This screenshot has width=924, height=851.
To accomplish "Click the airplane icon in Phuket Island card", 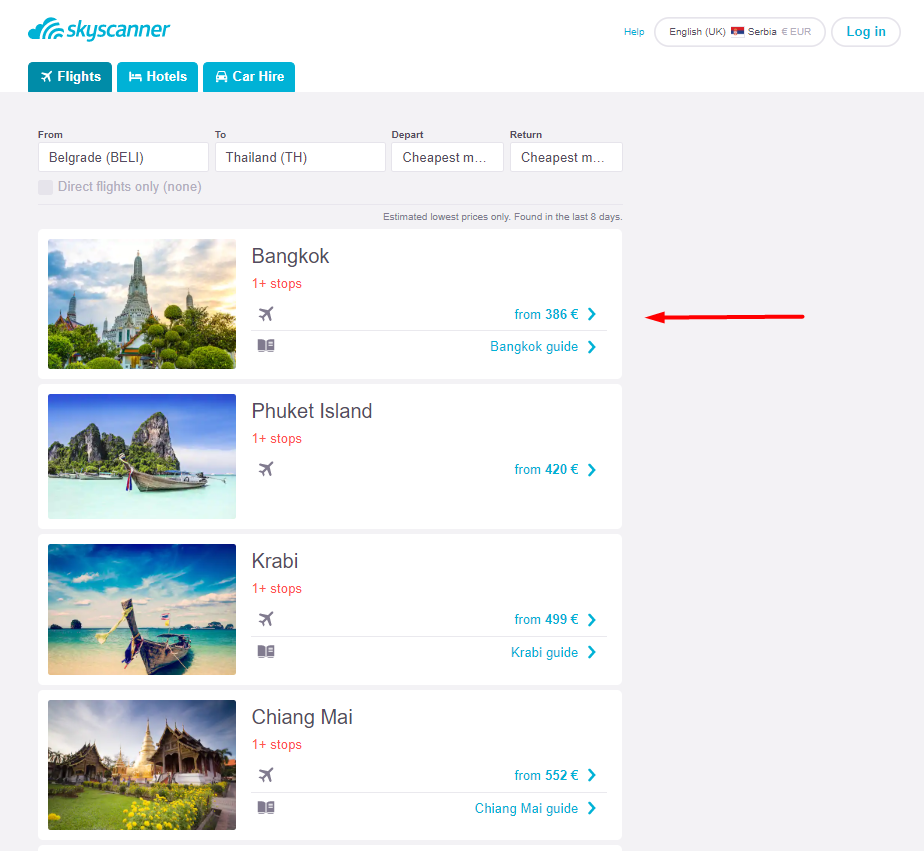I will [266, 469].
